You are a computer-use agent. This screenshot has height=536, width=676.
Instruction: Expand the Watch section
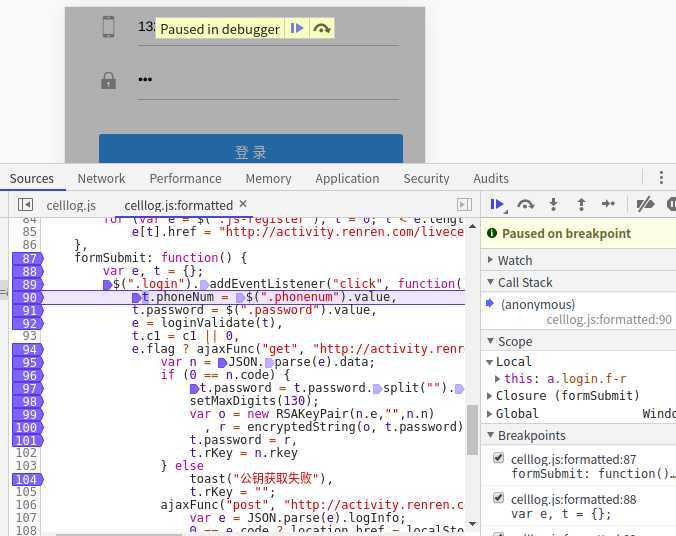tap(490, 261)
